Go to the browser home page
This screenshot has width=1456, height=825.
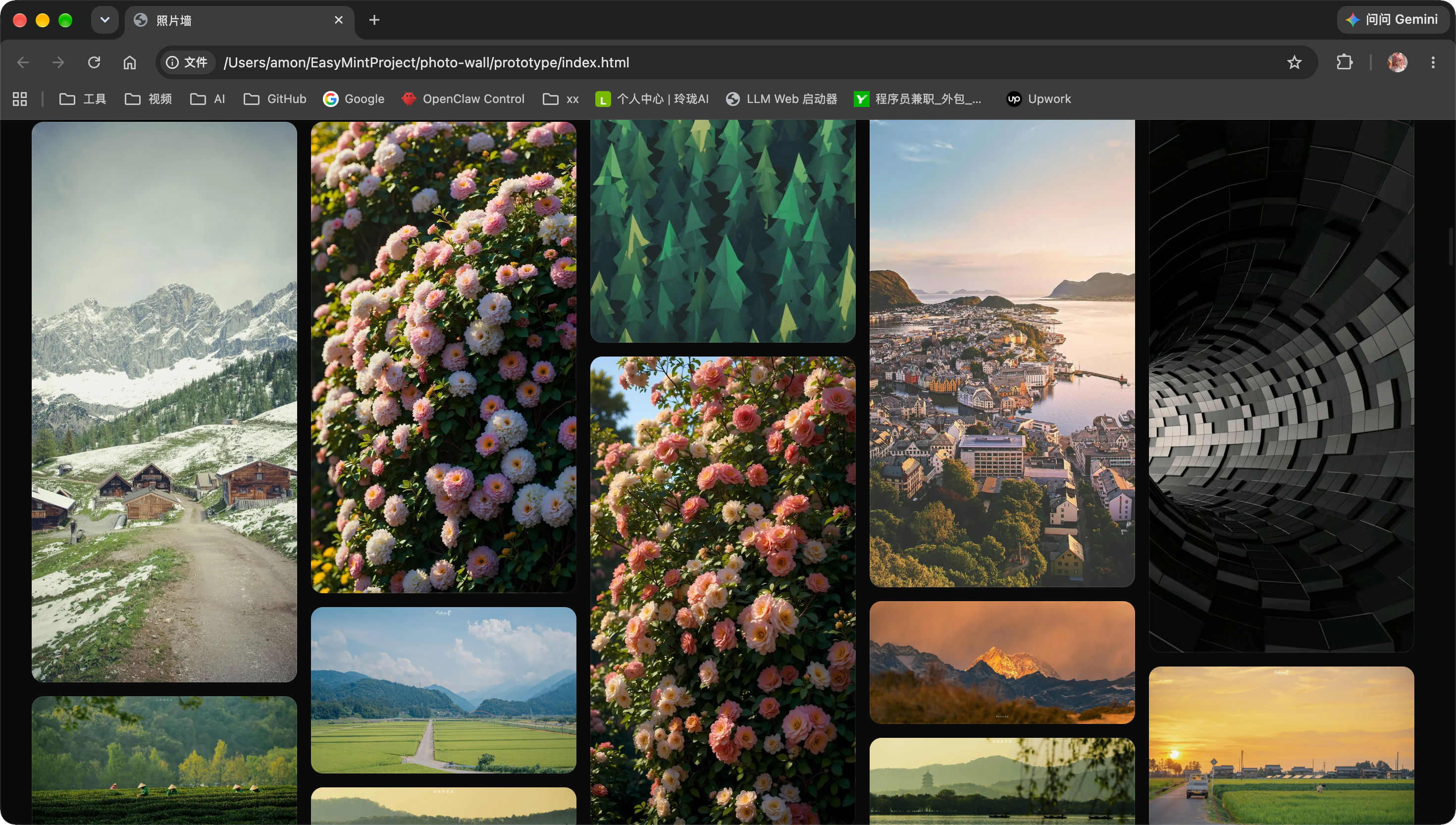[130, 62]
